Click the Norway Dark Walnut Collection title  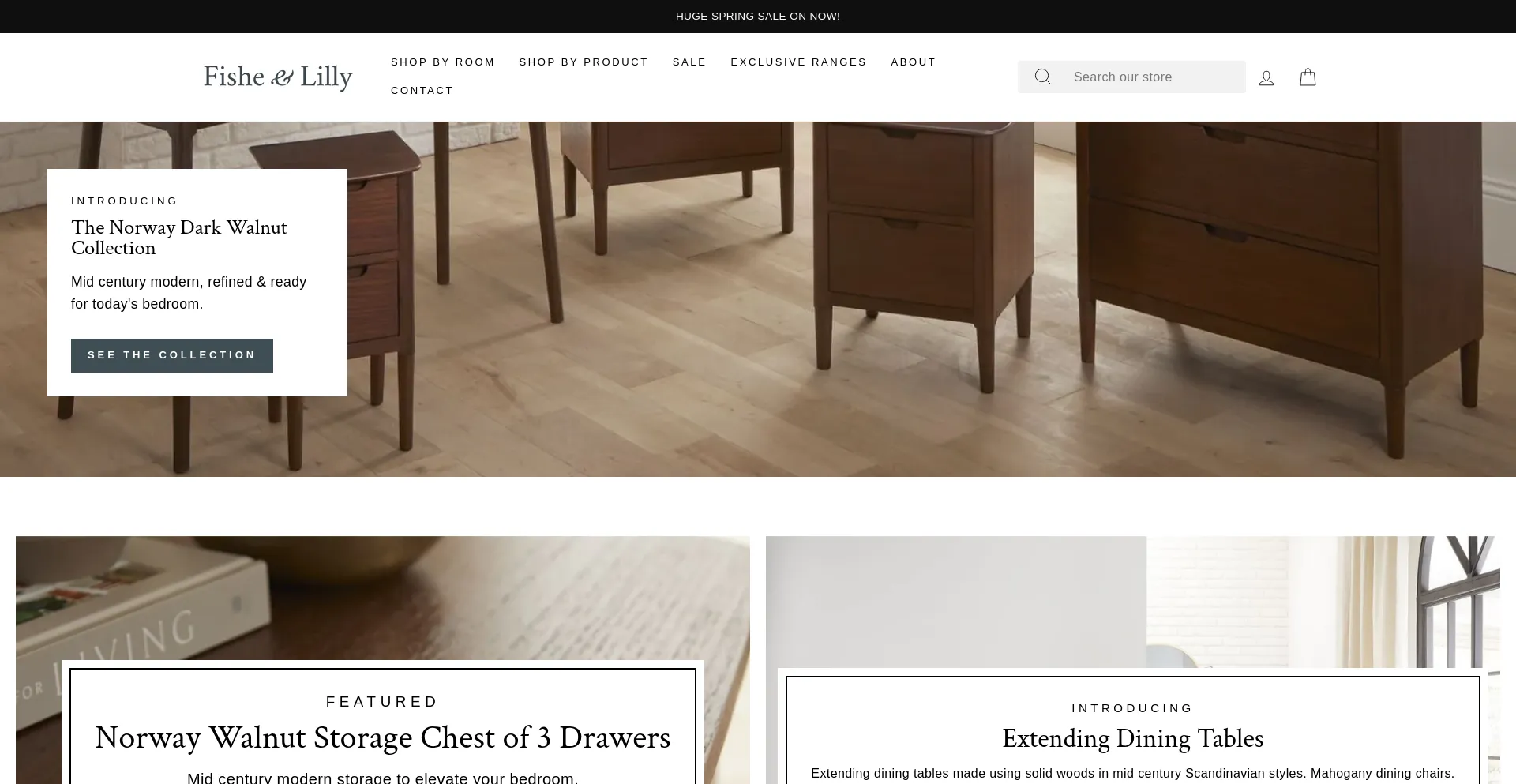click(x=179, y=238)
